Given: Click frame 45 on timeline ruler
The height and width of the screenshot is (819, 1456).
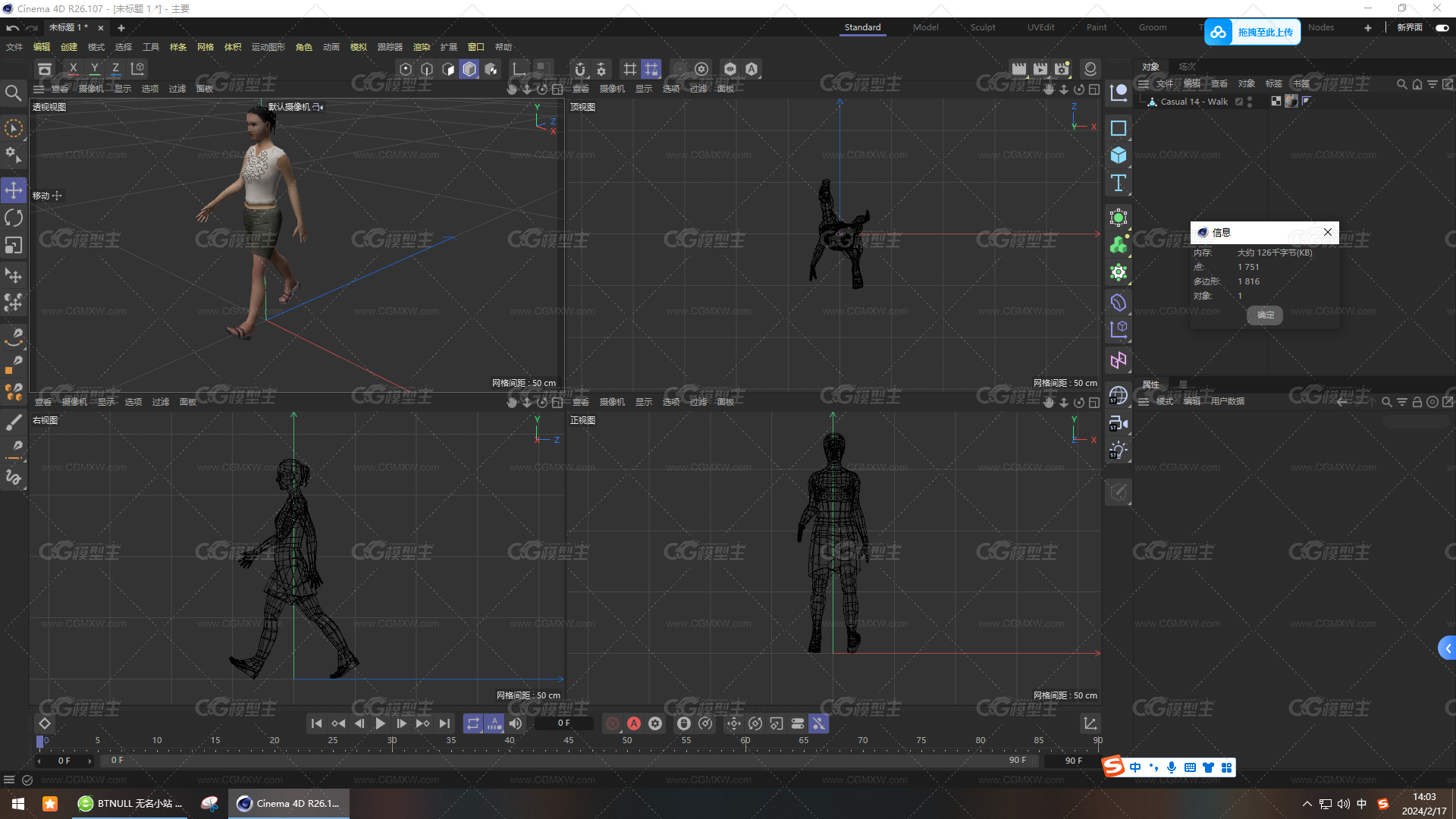Looking at the screenshot, I should 569,740.
